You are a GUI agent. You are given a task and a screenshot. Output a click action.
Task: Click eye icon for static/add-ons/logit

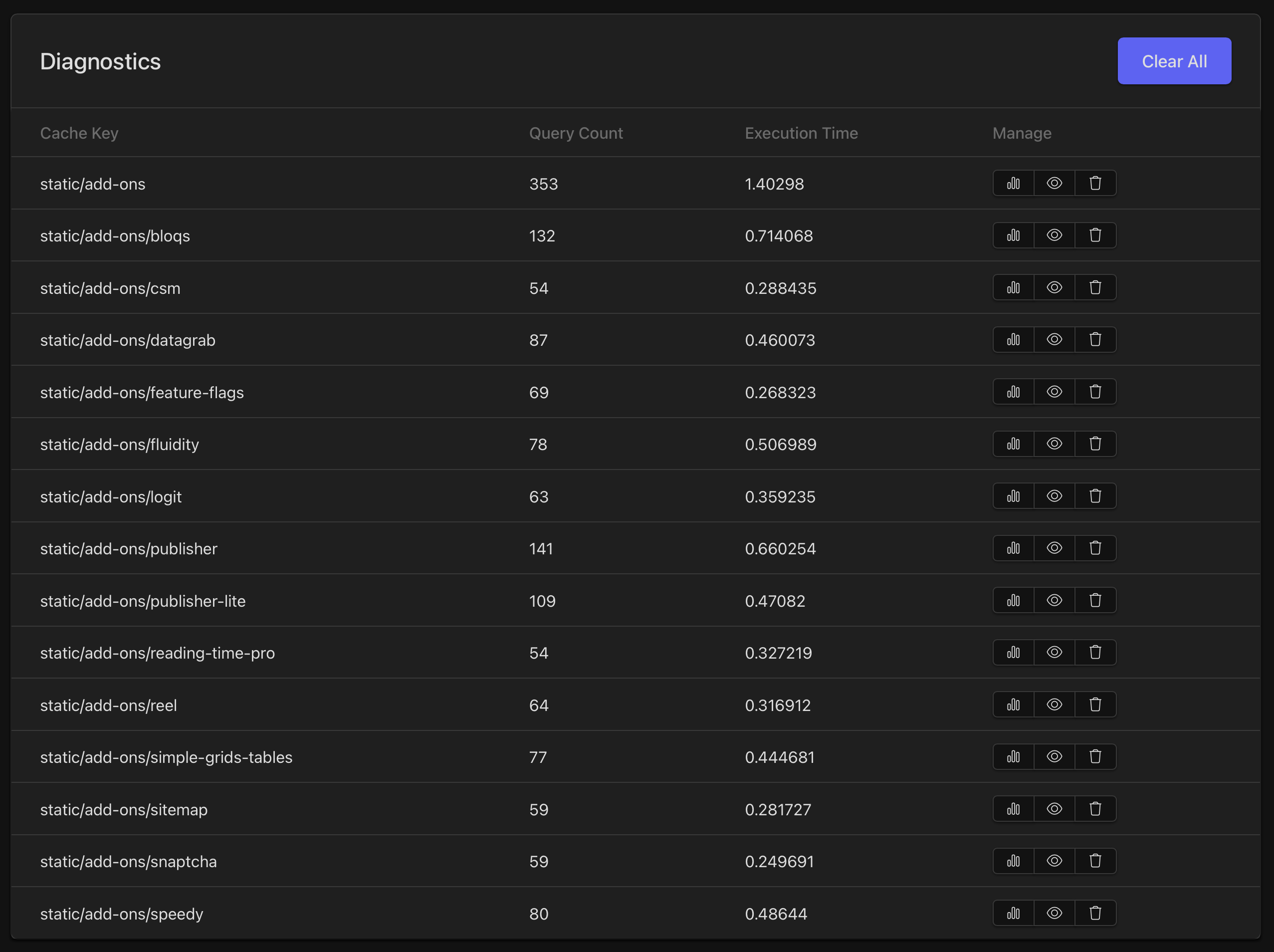coord(1054,496)
